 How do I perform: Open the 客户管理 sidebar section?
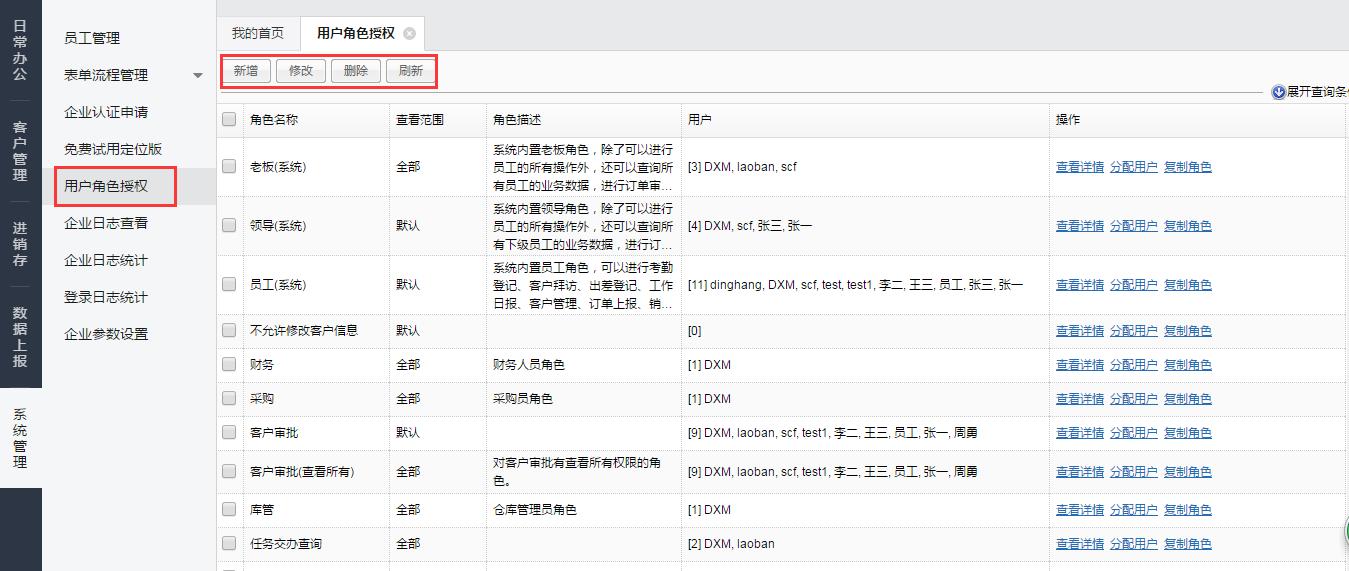point(20,151)
